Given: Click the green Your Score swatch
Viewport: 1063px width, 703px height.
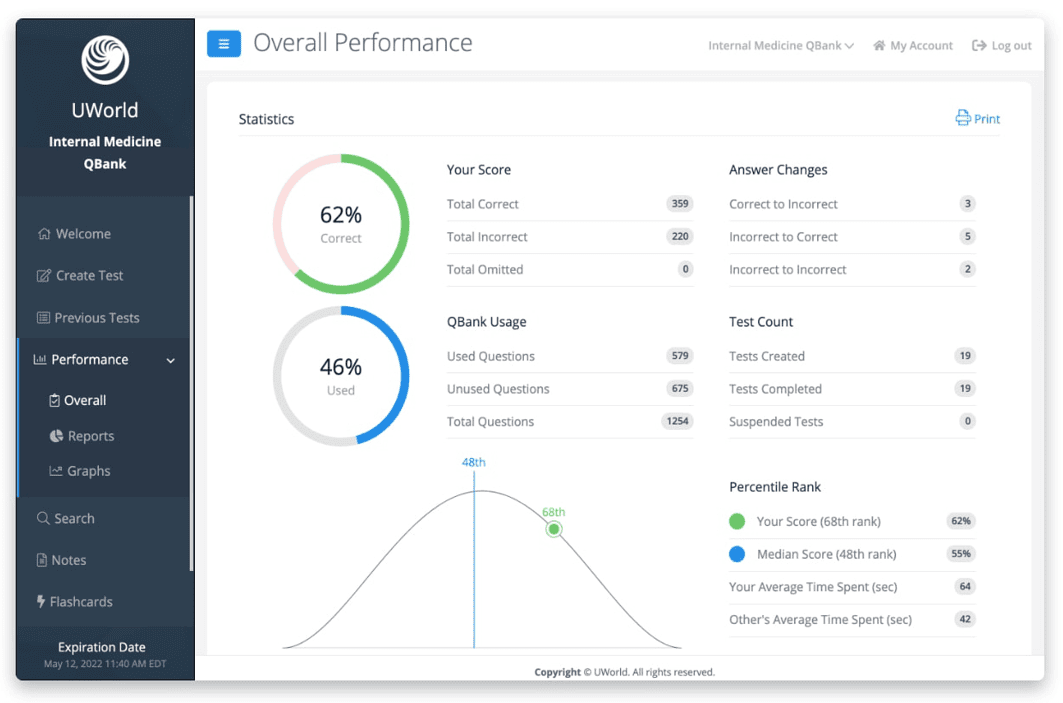Looking at the screenshot, I should tap(737, 521).
